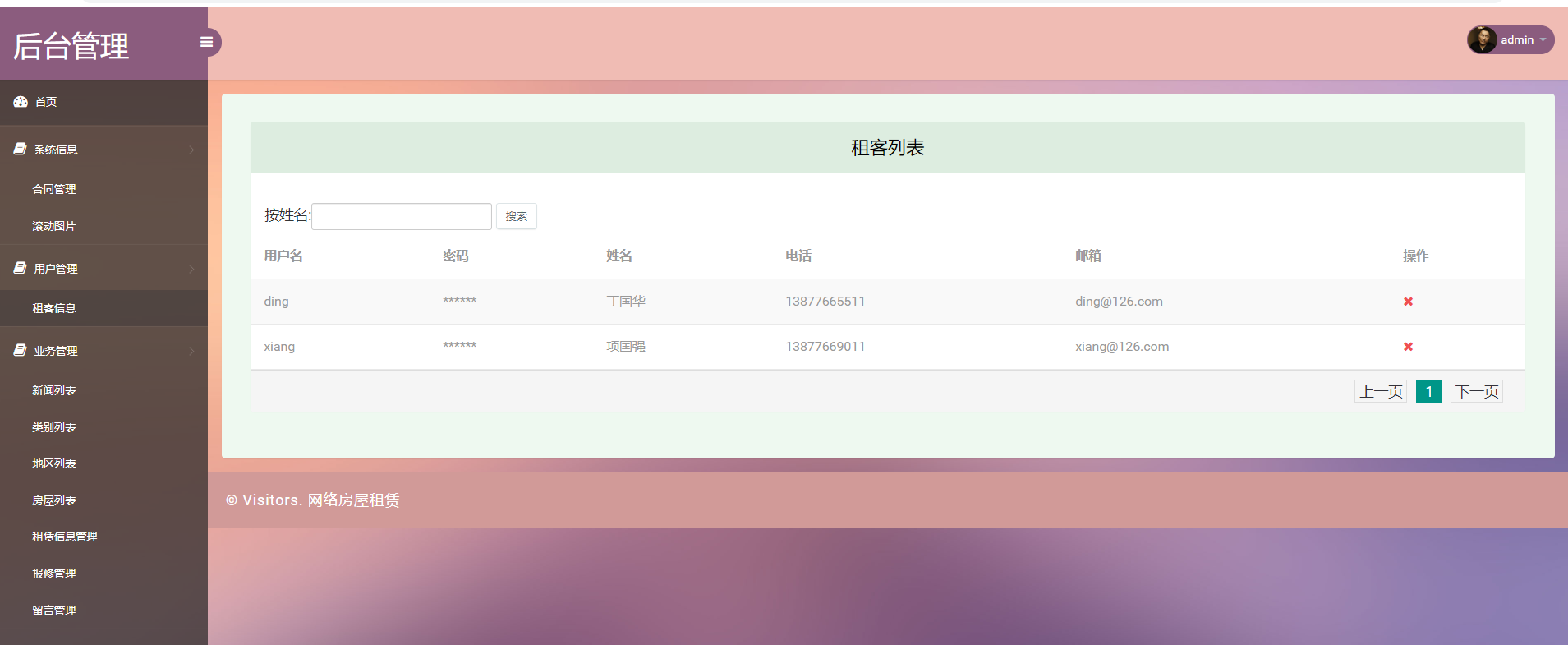The height and width of the screenshot is (645, 1568).
Task: Open 留言管理 in sidebar
Action: click(x=54, y=610)
